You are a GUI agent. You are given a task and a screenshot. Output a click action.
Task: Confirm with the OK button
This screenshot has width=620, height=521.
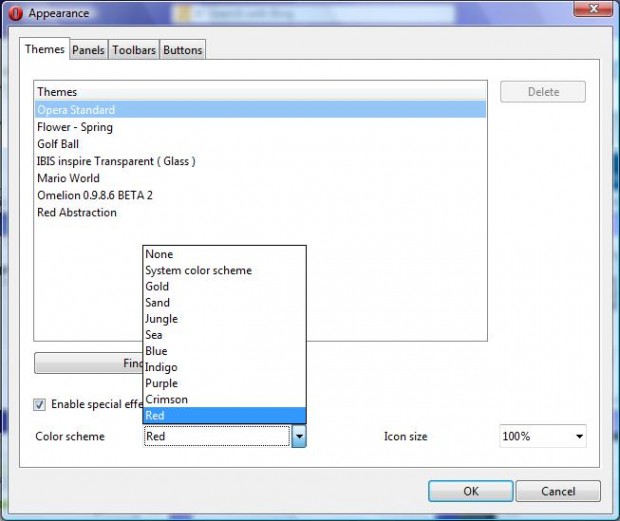pyautogui.click(x=471, y=491)
